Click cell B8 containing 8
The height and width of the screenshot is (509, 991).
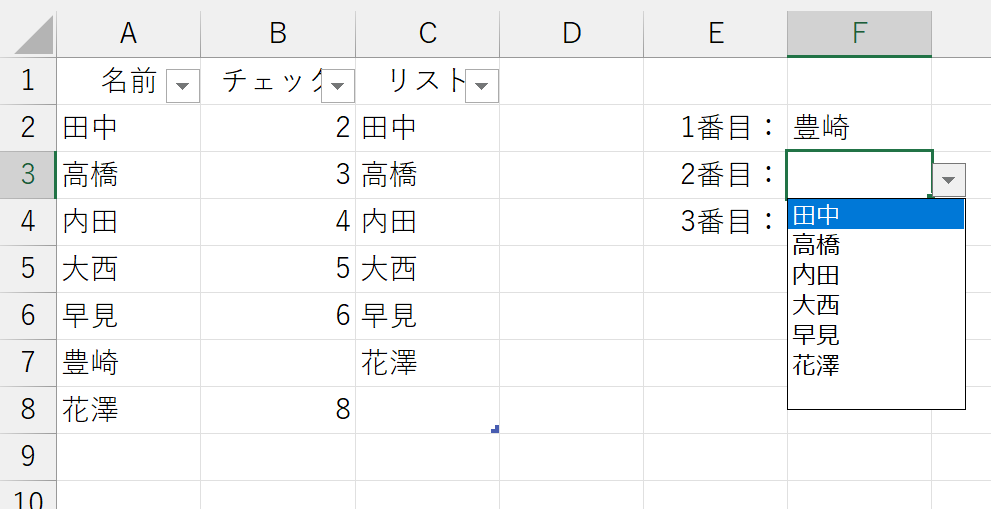(278, 410)
